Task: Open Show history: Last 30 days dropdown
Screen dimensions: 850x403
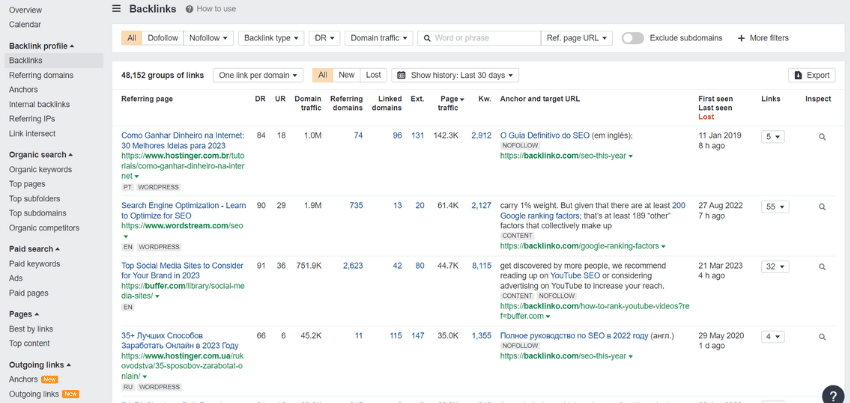Action: (x=455, y=75)
